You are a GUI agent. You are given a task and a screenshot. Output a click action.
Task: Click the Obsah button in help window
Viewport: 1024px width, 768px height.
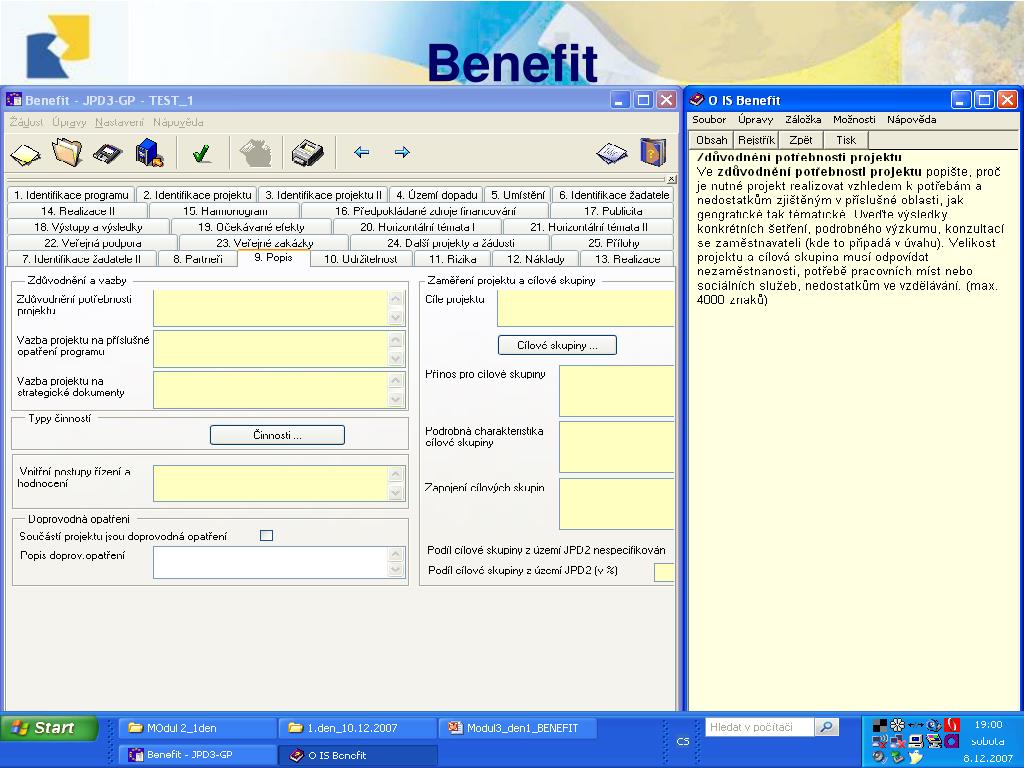tap(711, 140)
